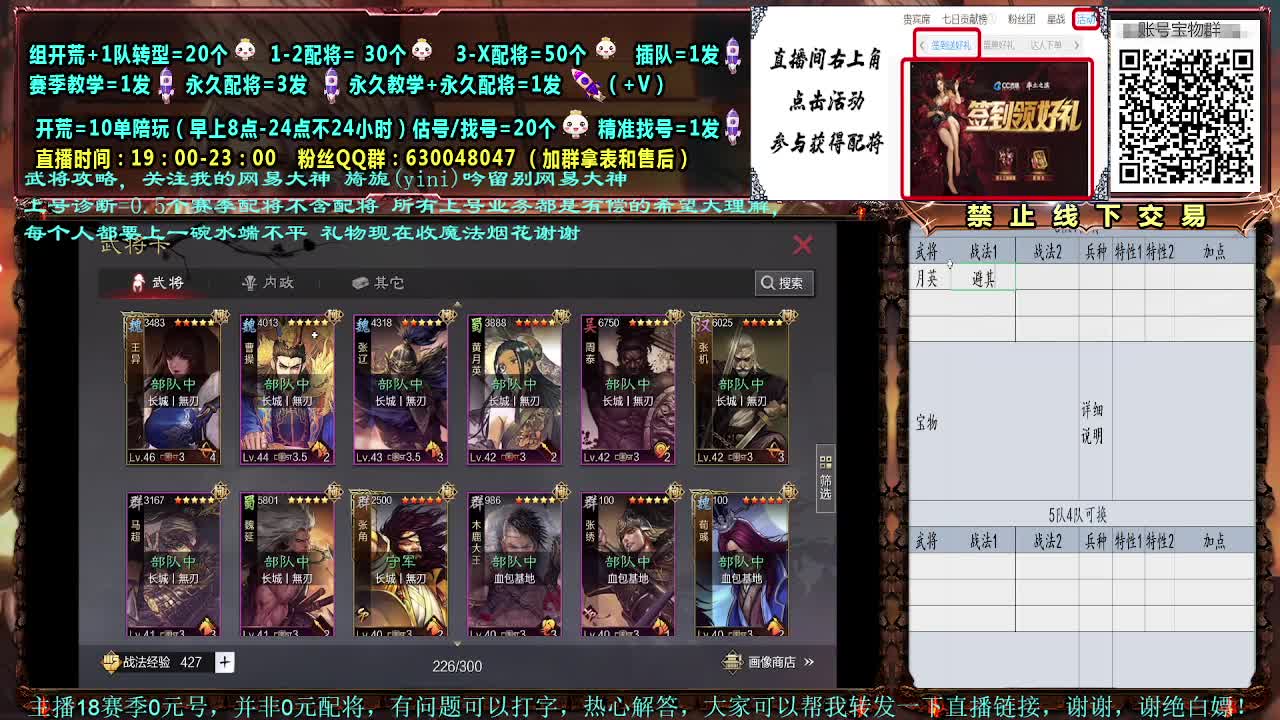Open the 粉丝团 tab in the top banner
Viewport: 1280px width, 720px height.
tap(1021, 19)
